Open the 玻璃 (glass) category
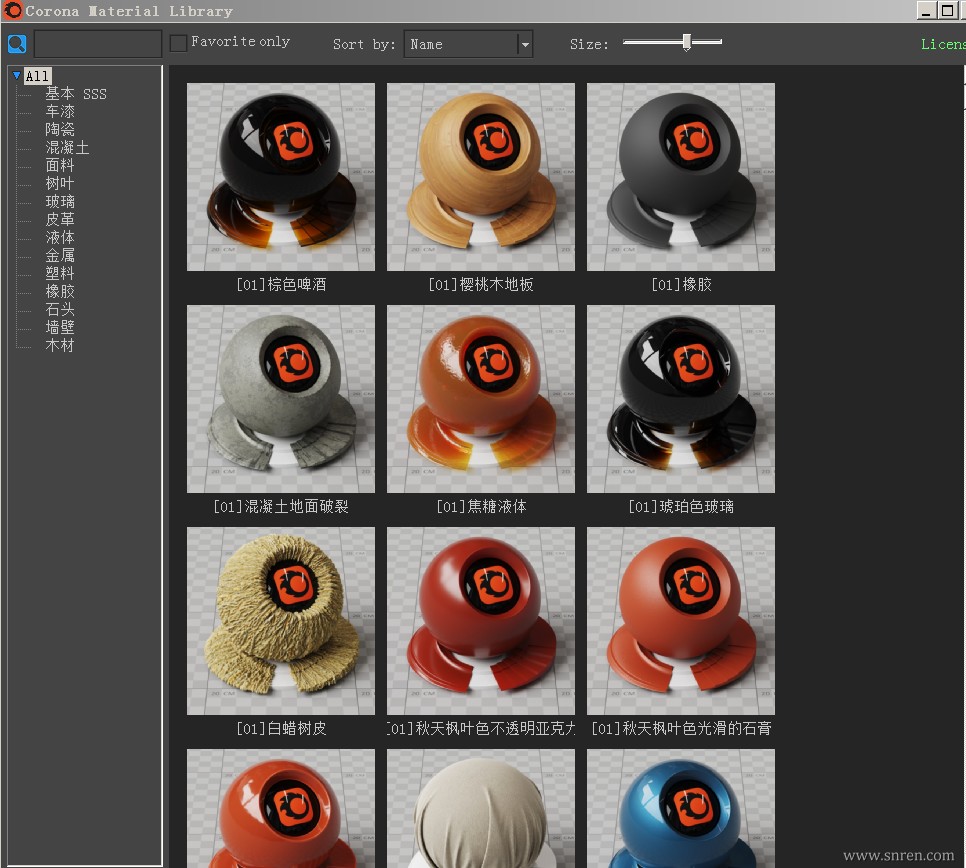This screenshot has height=868, width=966. click(x=60, y=202)
